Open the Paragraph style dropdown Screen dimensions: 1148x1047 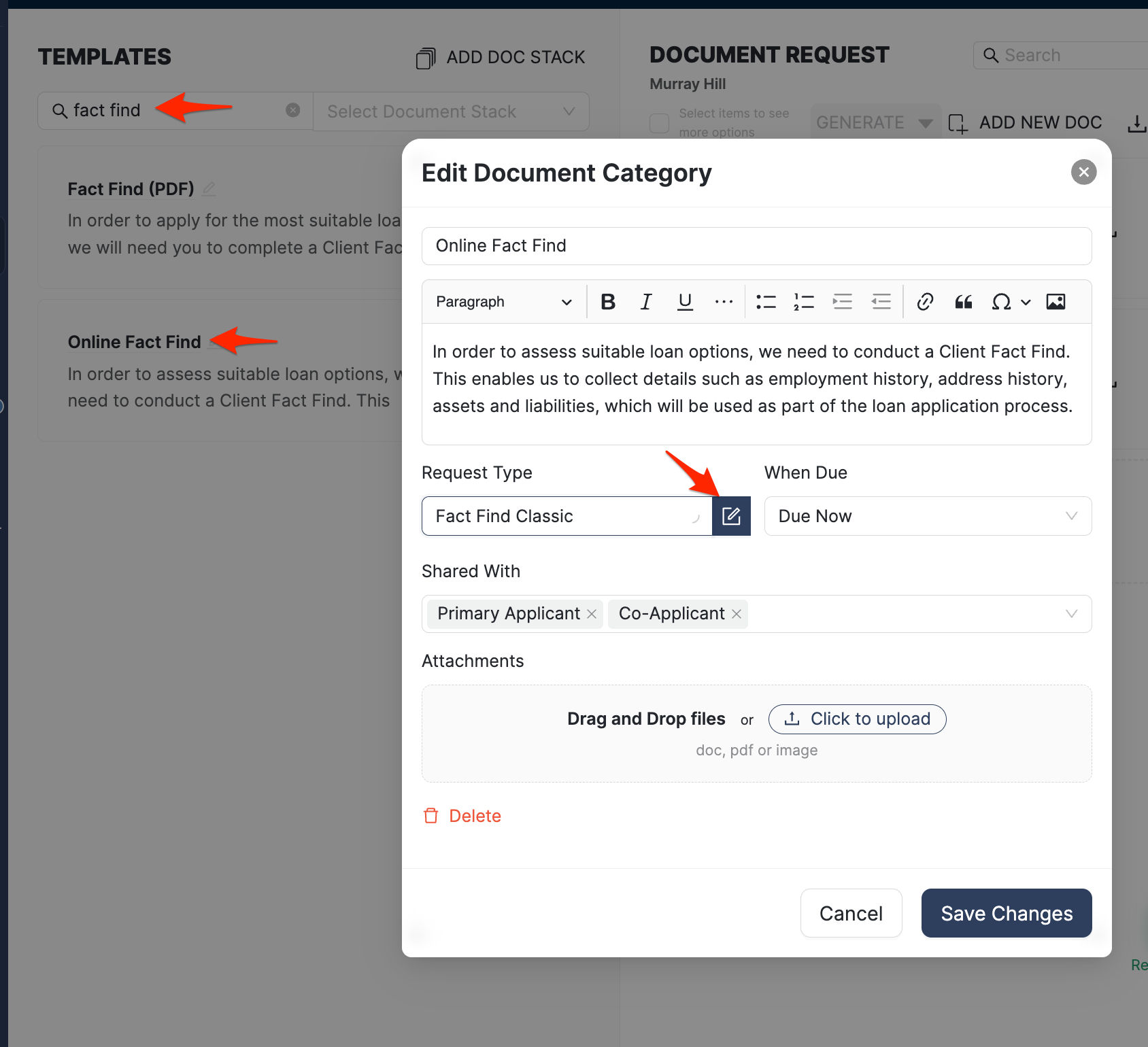click(503, 302)
